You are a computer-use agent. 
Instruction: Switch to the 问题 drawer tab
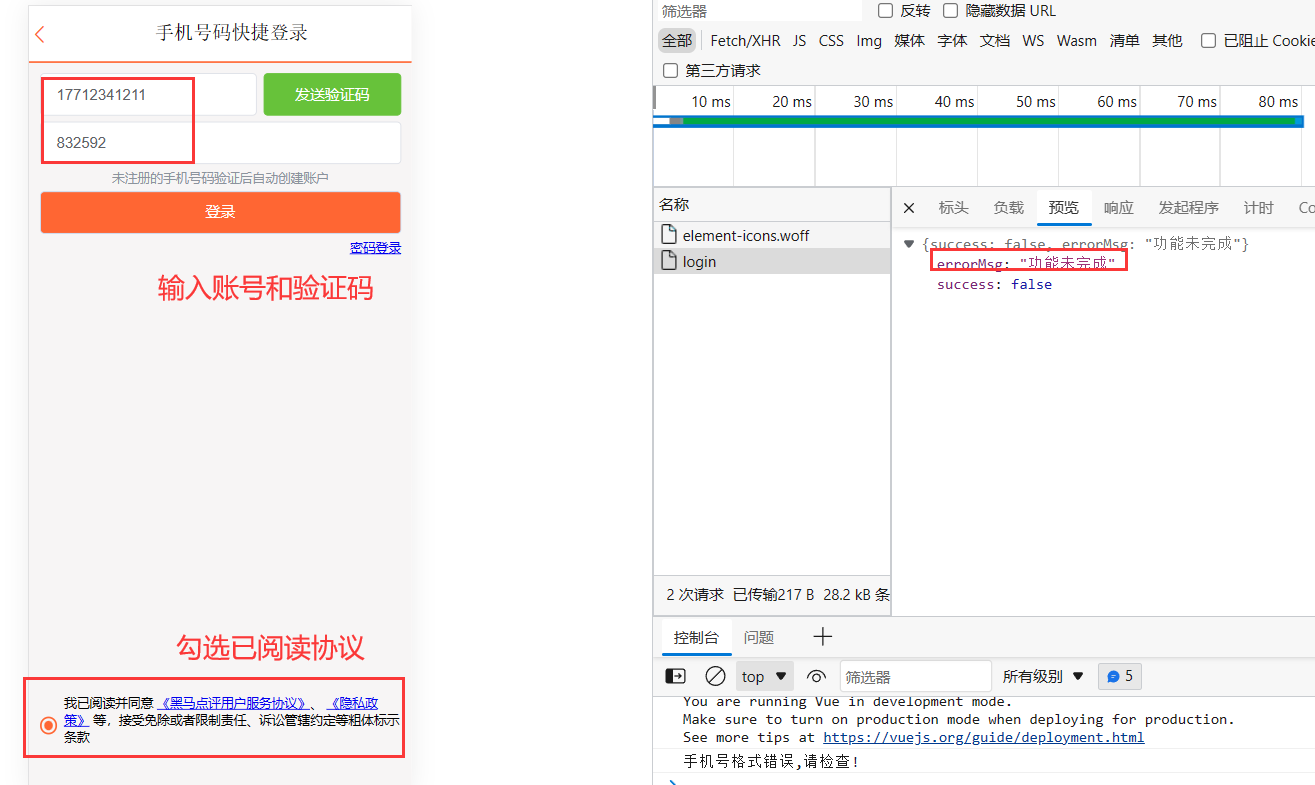[758, 637]
